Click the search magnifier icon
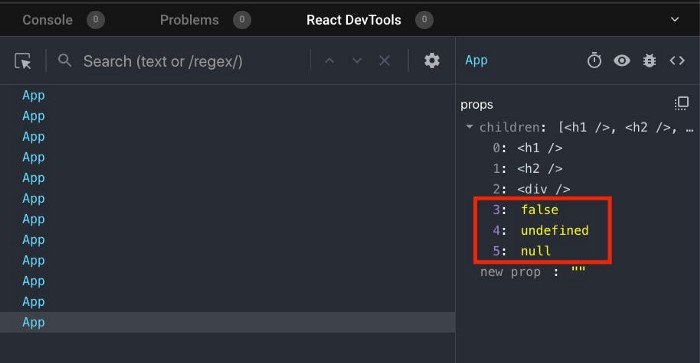Viewport: 700px width, 363px height. tap(65, 60)
